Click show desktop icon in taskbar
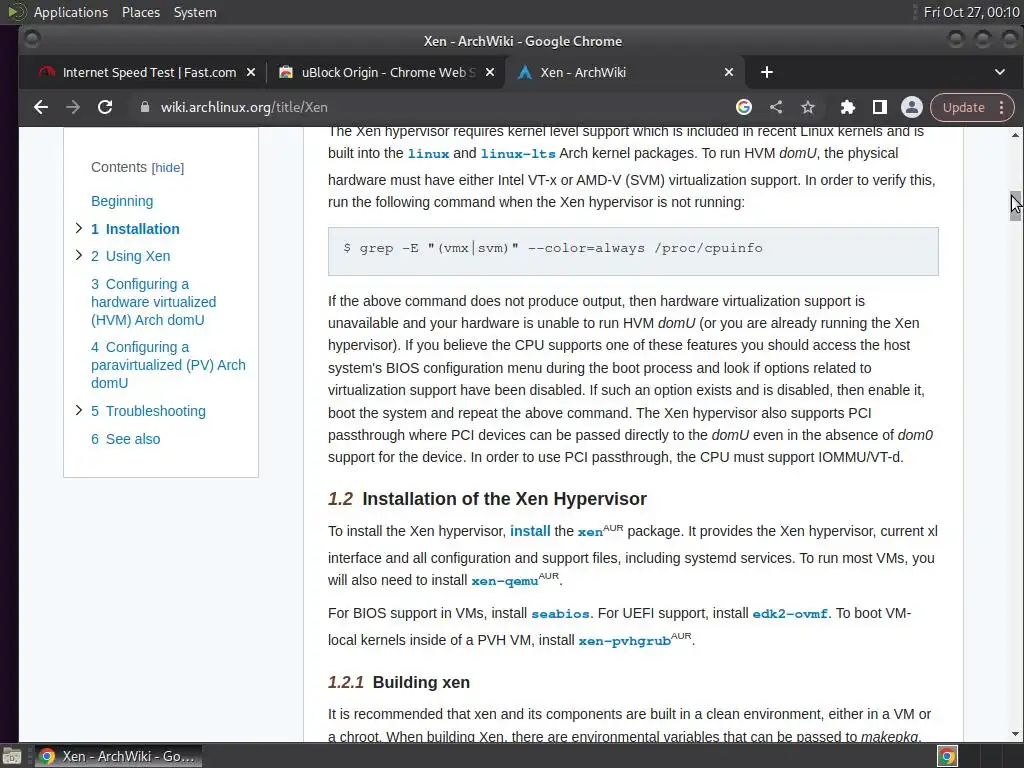The width and height of the screenshot is (1024, 768). pyautogui.click(x=12, y=756)
